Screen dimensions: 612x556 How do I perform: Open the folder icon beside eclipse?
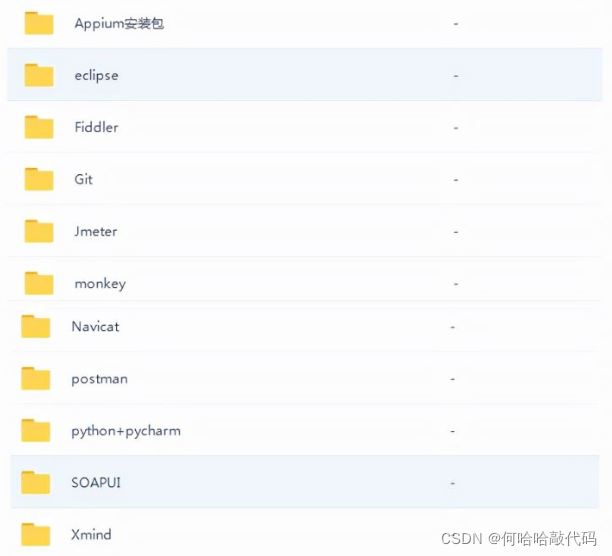[39, 75]
